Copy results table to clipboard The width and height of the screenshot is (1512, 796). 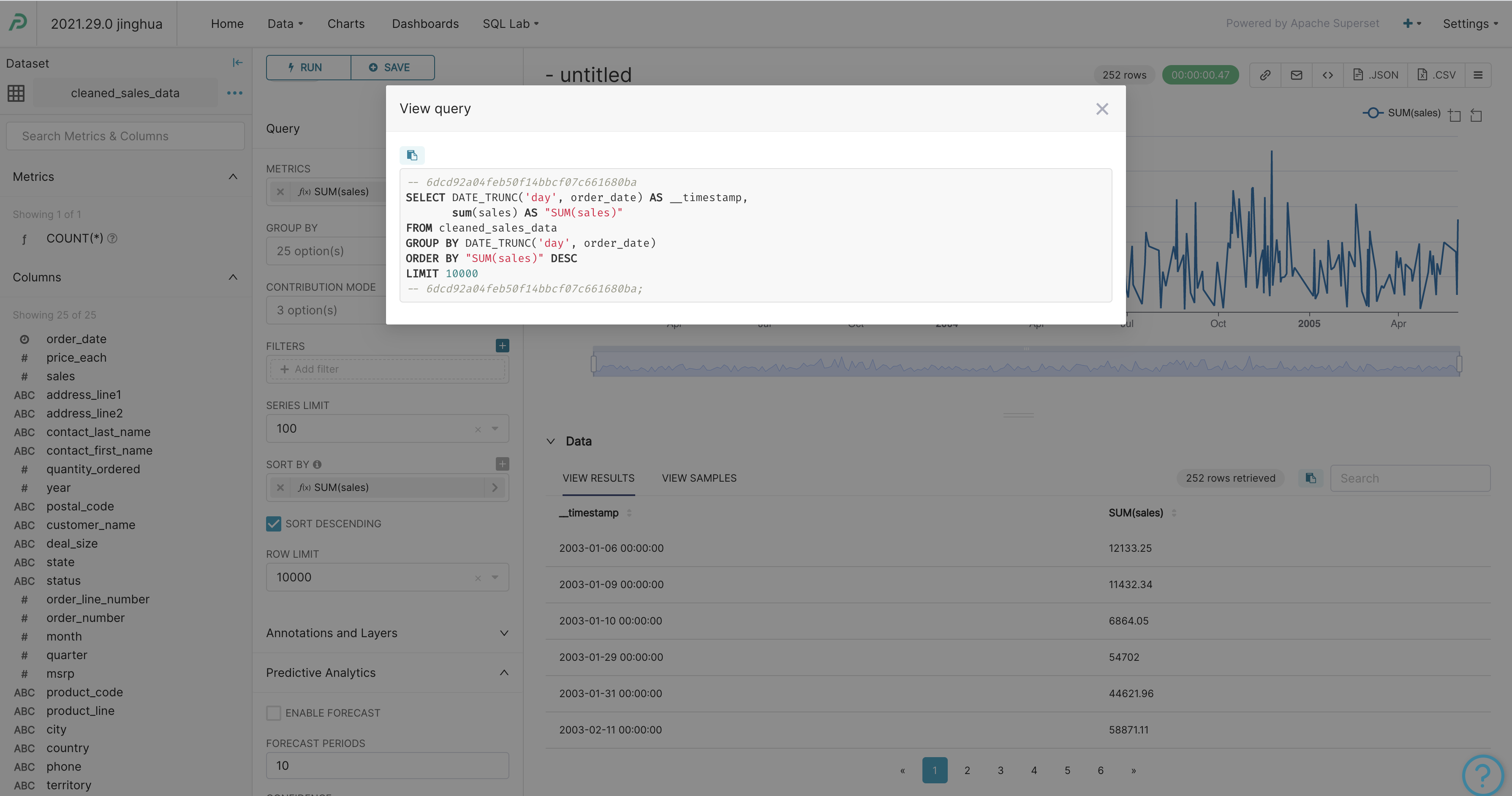click(1311, 478)
